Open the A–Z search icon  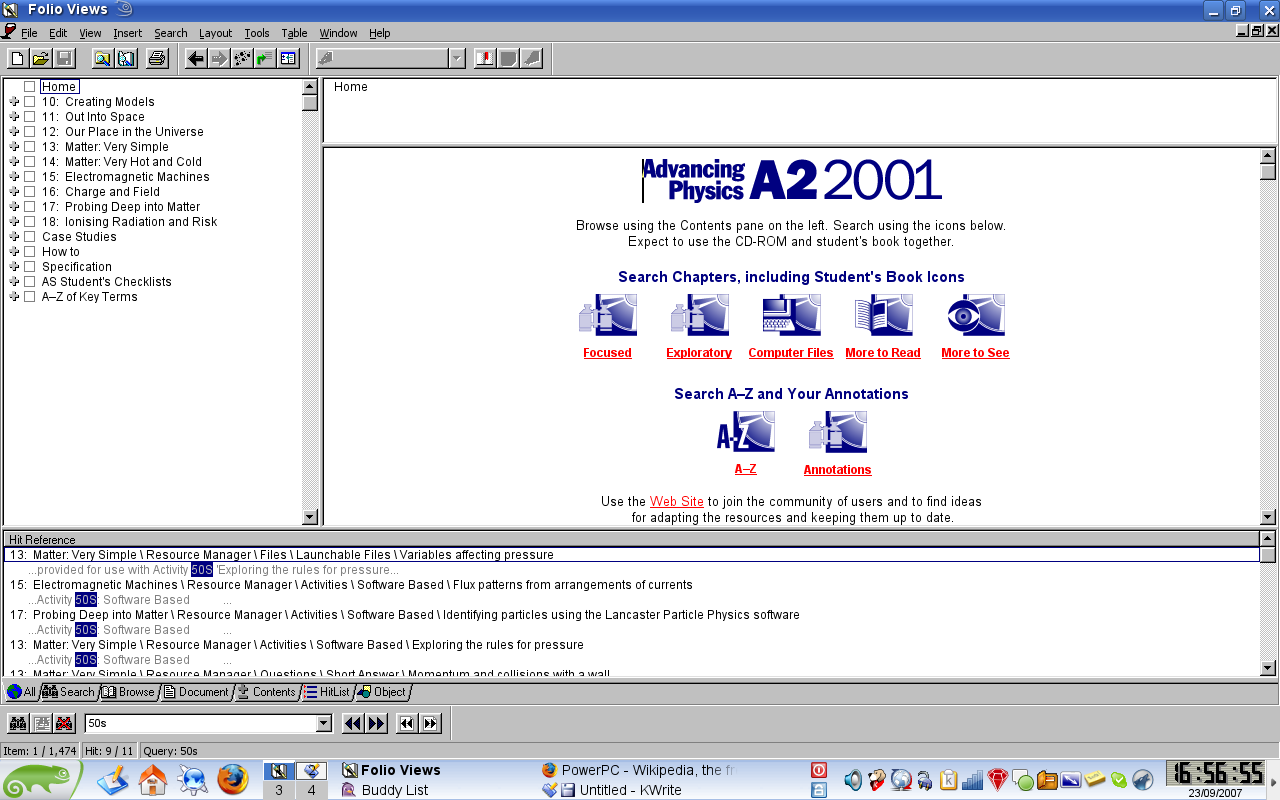[745, 433]
